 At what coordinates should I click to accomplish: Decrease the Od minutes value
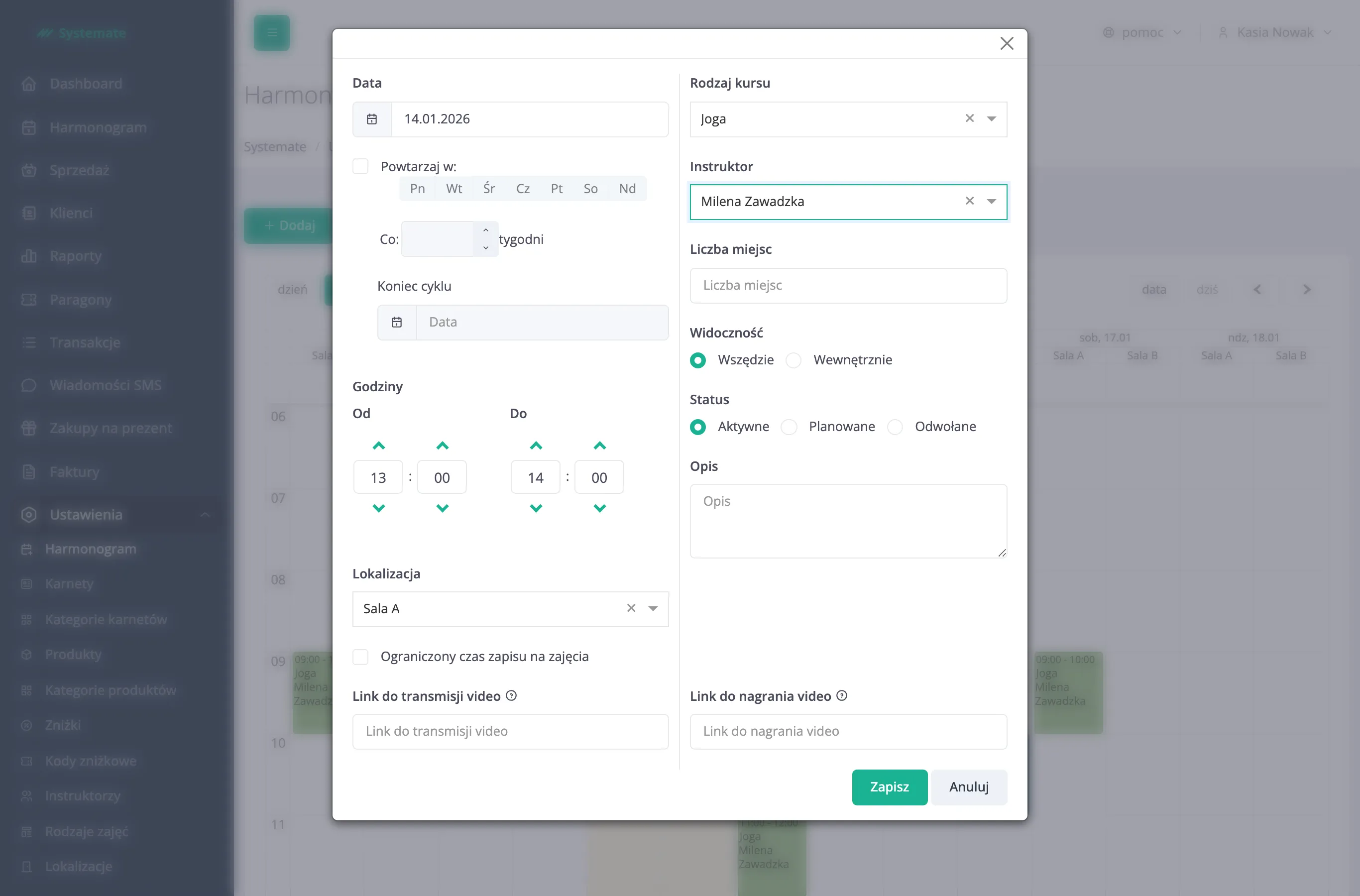tap(442, 508)
